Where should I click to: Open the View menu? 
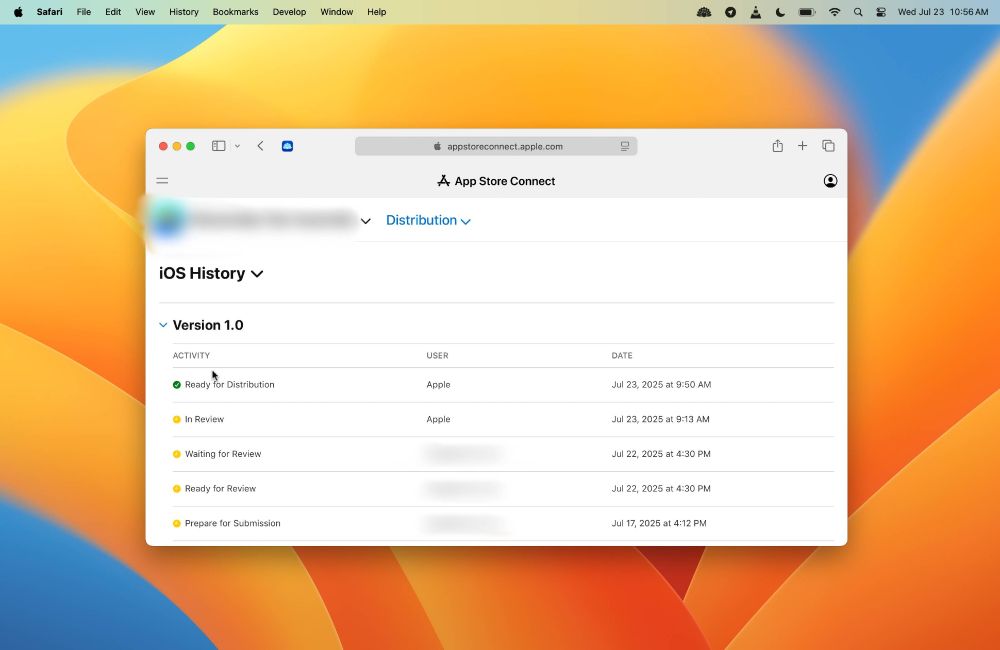click(x=145, y=11)
